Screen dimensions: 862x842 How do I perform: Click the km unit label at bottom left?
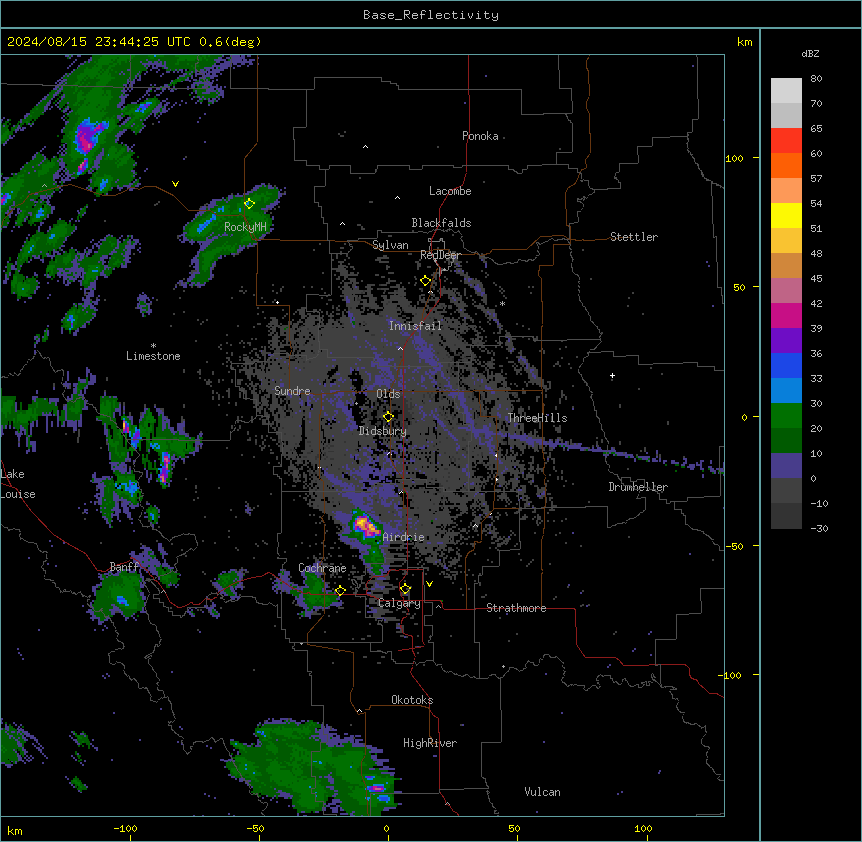tap(15, 831)
